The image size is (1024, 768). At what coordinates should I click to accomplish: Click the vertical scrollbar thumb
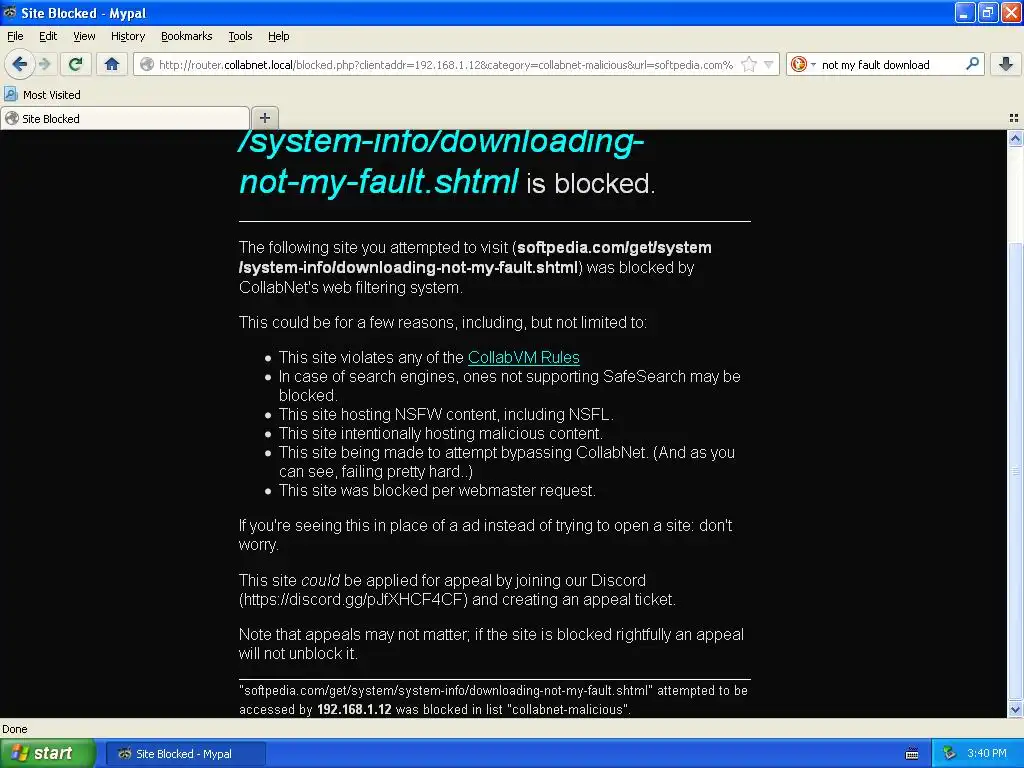click(1015, 471)
